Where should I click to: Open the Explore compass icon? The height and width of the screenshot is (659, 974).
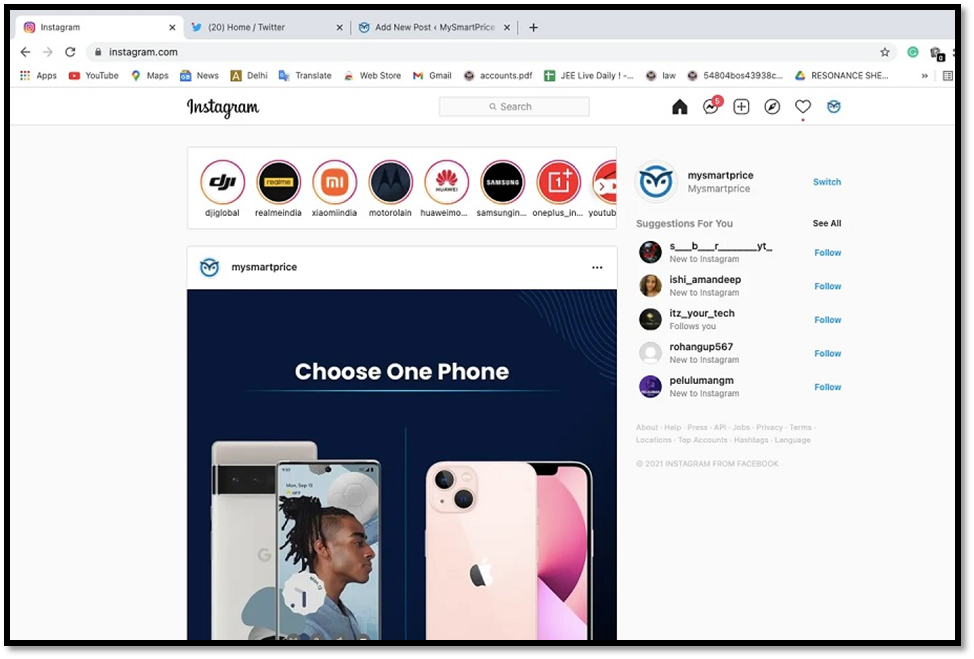[x=772, y=107]
